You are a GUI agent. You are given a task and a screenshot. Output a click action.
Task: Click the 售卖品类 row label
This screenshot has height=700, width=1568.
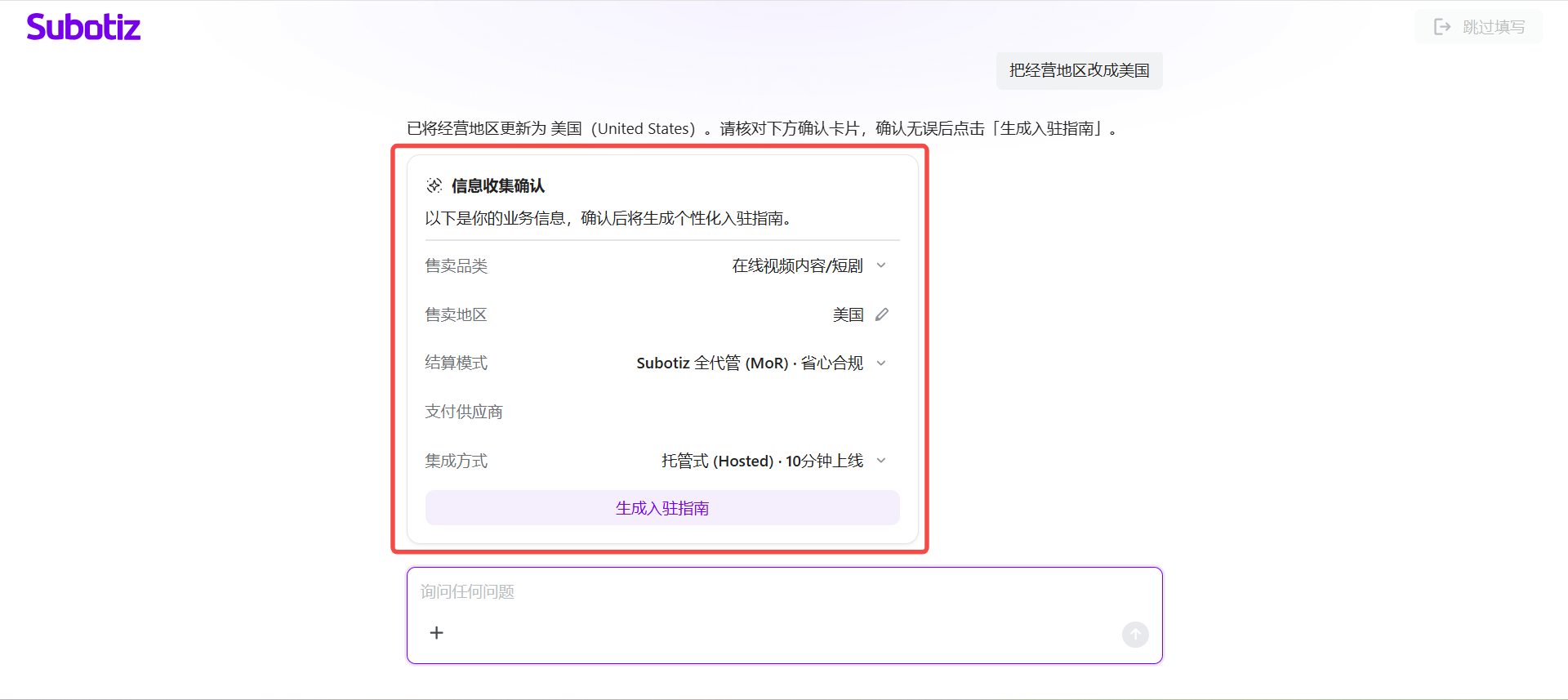457,265
